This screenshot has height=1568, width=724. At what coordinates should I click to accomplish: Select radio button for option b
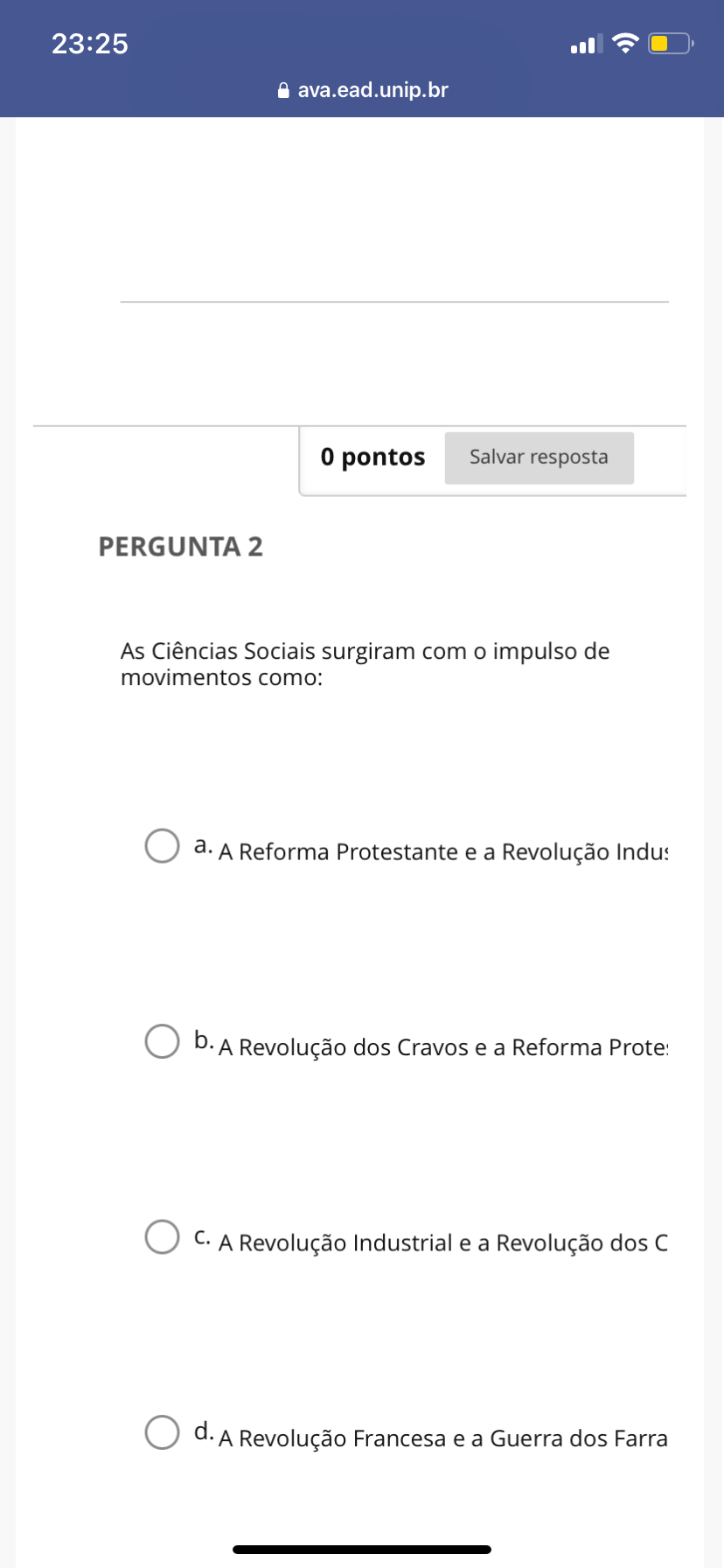(162, 1041)
